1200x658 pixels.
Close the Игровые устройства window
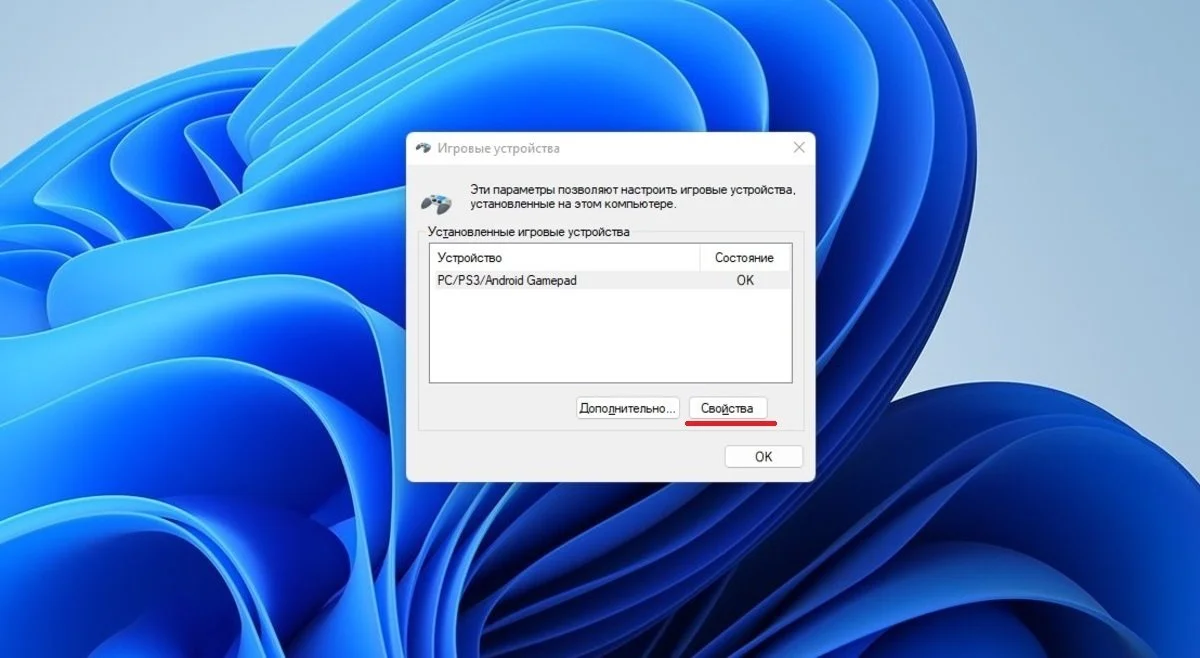pos(798,148)
